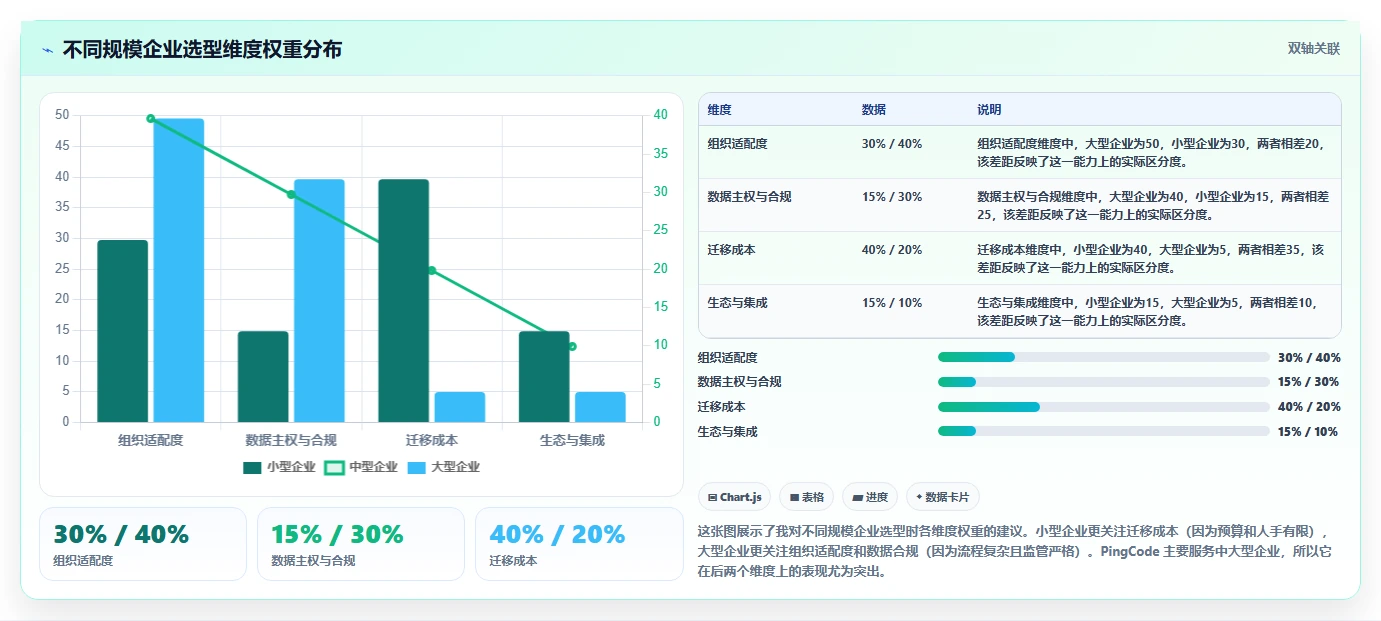
Task: Click 生态与集成 cell in the table
Action: [x=737, y=303]
